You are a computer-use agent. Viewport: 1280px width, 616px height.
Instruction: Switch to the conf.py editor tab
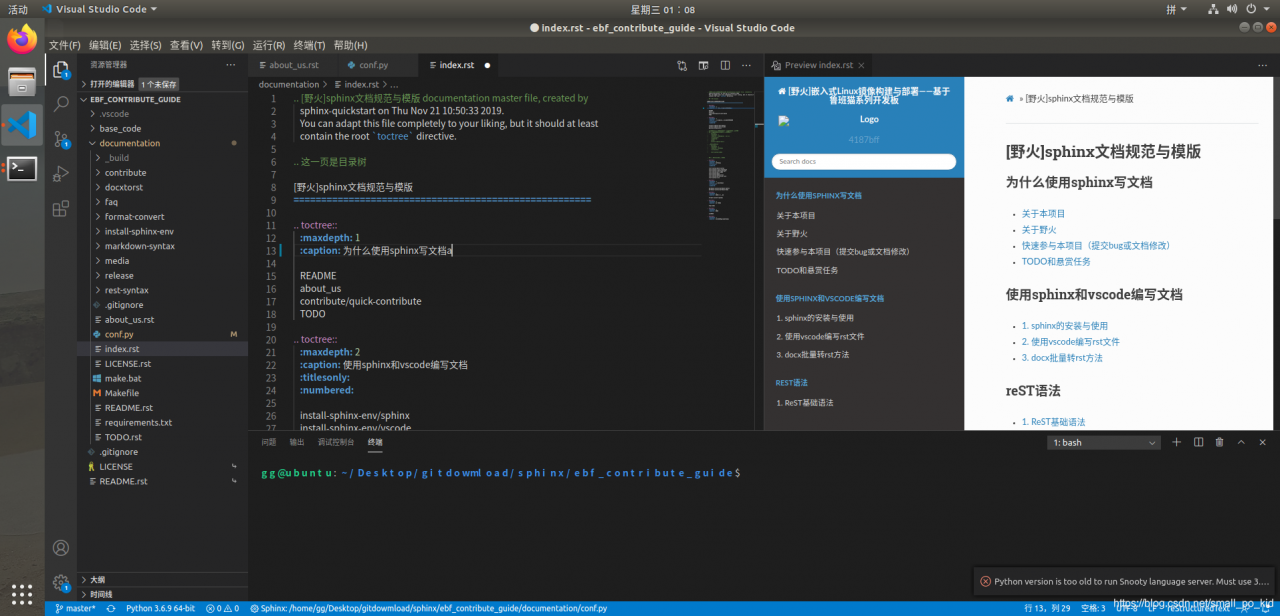373,65
